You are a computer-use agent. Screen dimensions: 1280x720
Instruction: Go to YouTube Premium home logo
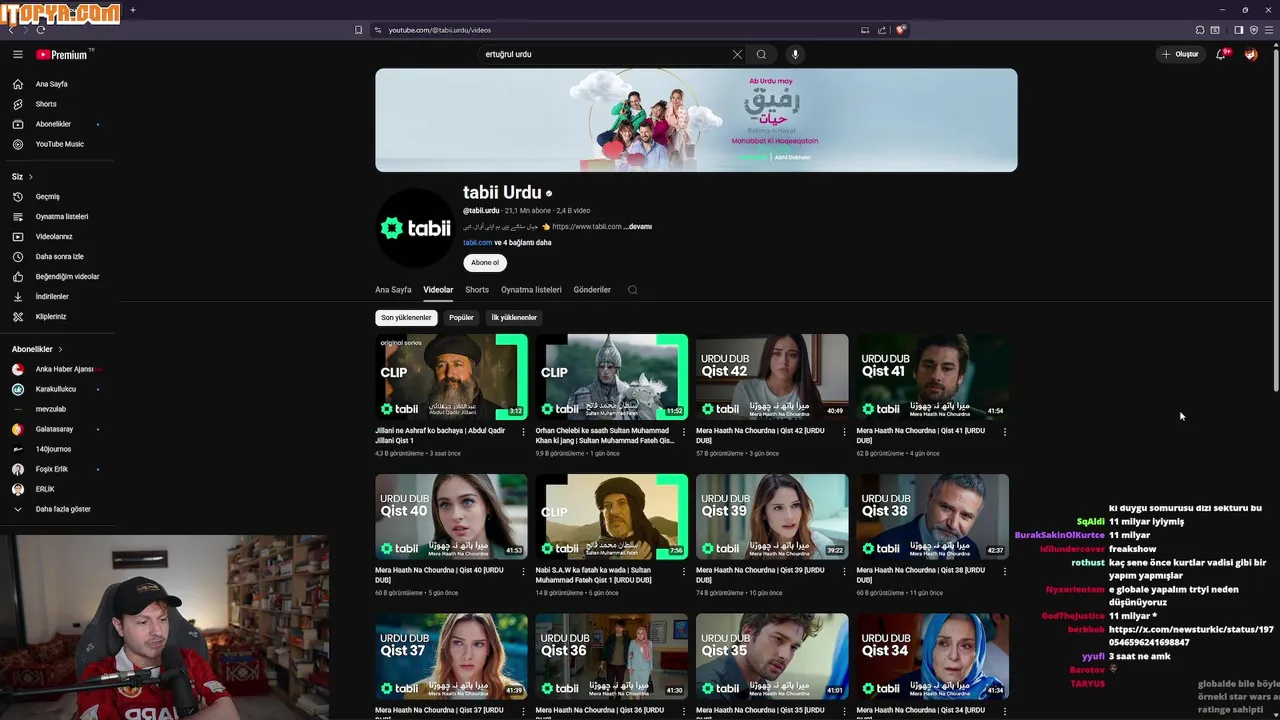pos(64,55)
